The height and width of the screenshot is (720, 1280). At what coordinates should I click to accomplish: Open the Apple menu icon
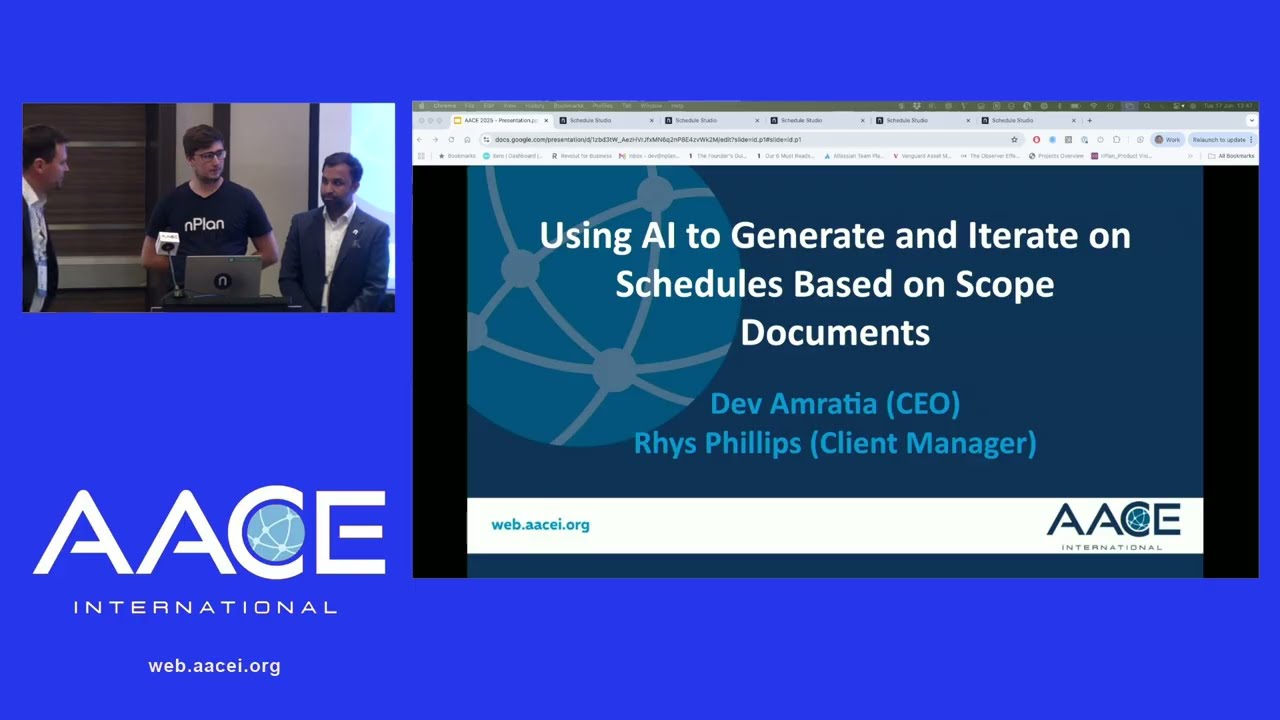[x=422, y=106]
